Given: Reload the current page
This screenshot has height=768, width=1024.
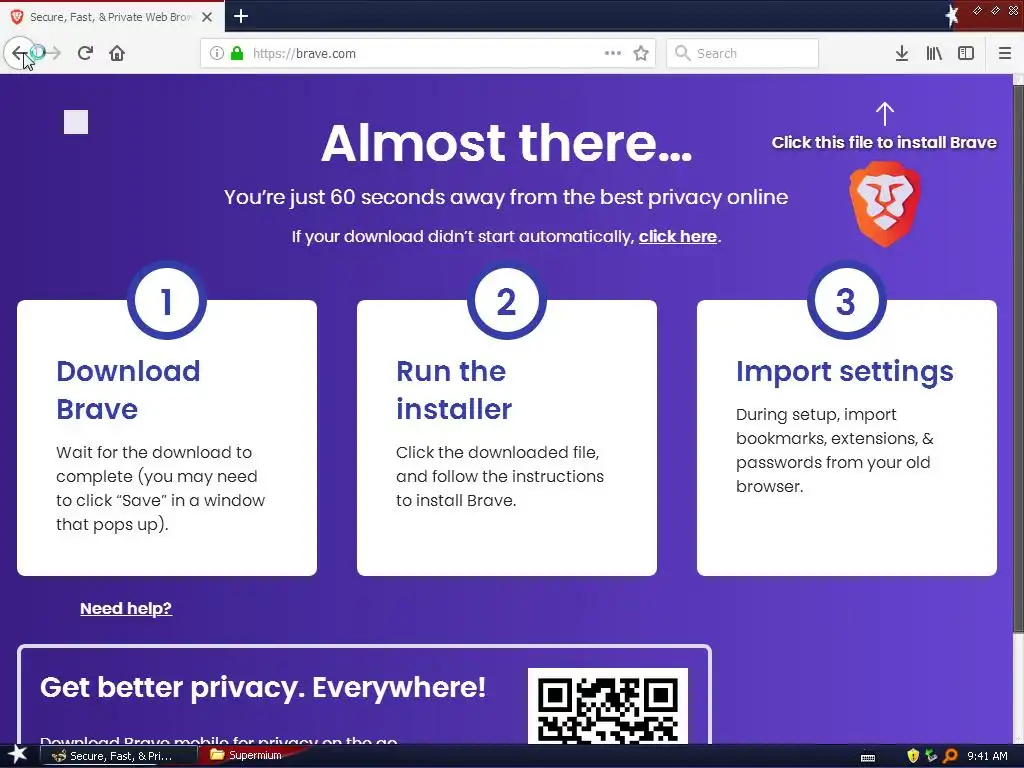Looking at the screenshot, I should tap(85, 53).
